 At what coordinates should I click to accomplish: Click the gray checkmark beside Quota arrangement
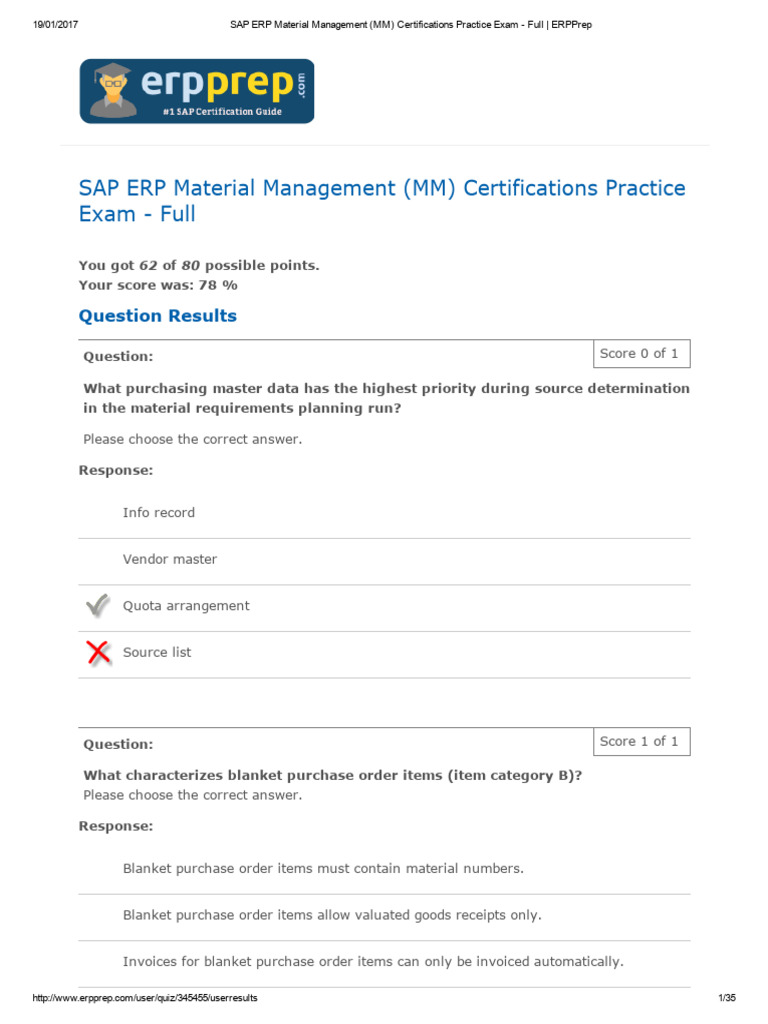pos(98,606)
